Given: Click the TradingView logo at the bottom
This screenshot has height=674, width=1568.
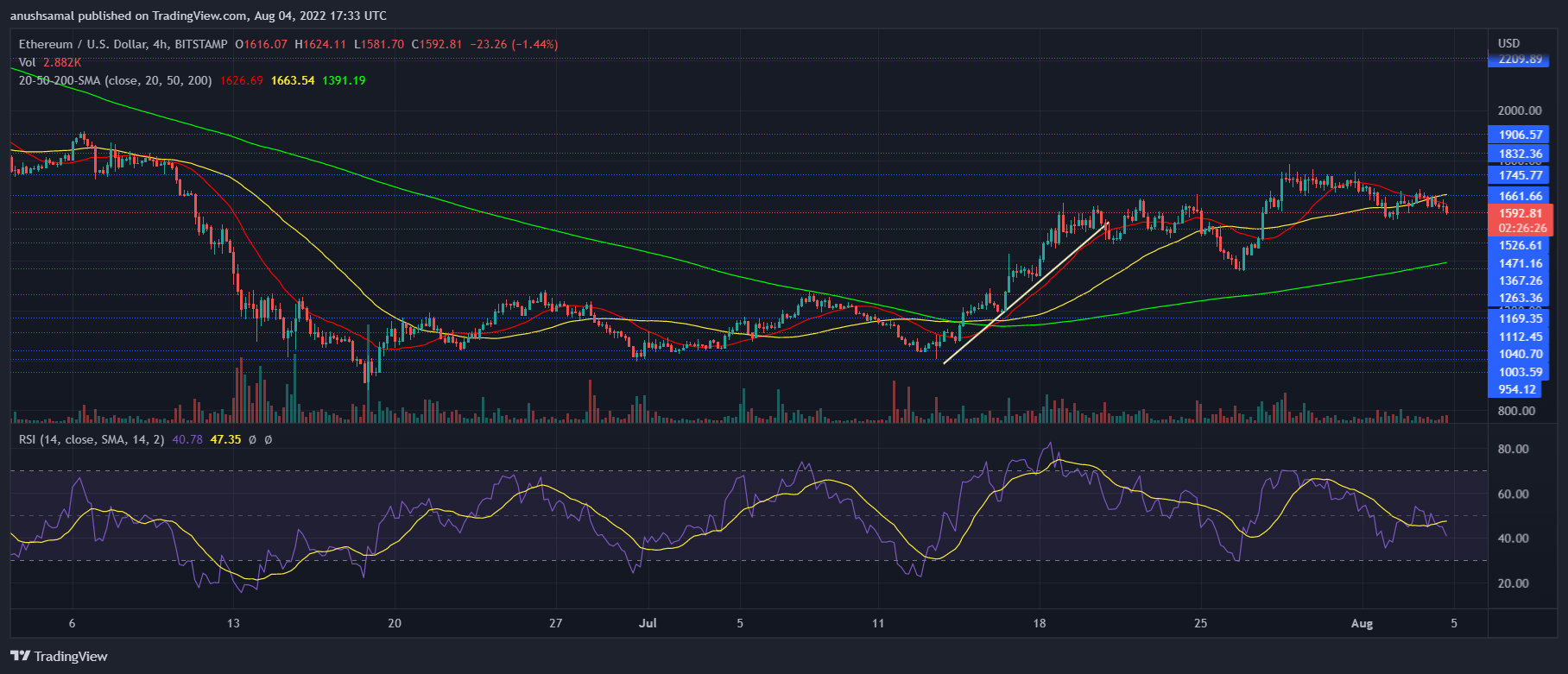Looking at the screenshot, I should coord(59,657).
